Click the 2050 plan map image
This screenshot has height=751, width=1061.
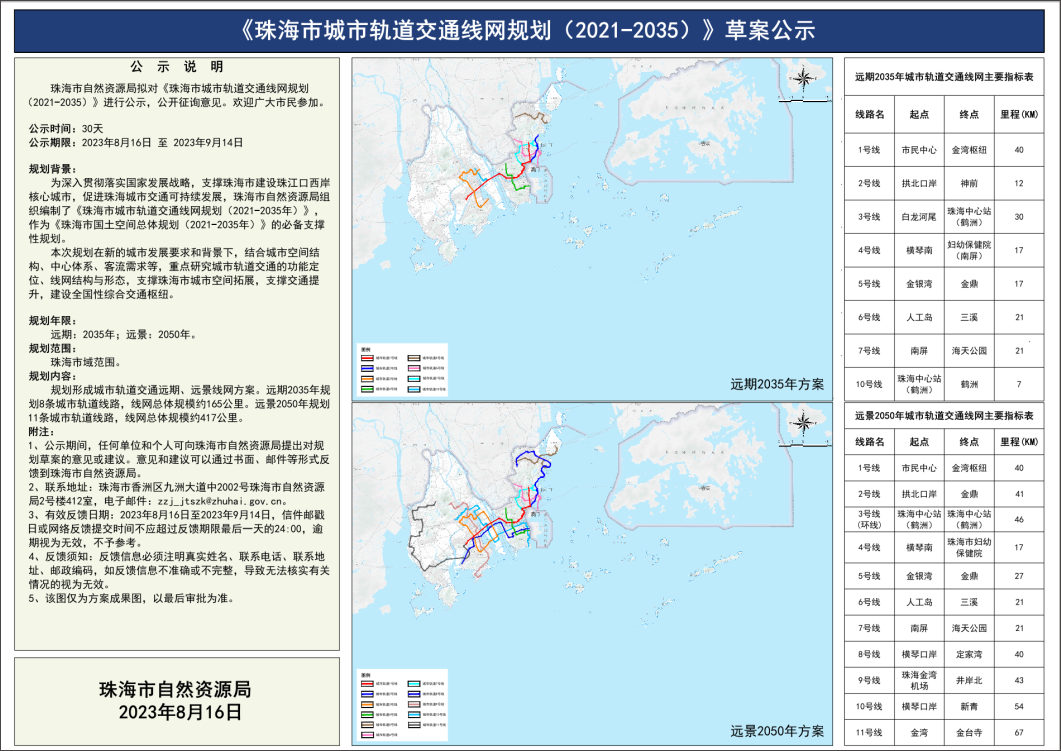(x=592, y=574)
